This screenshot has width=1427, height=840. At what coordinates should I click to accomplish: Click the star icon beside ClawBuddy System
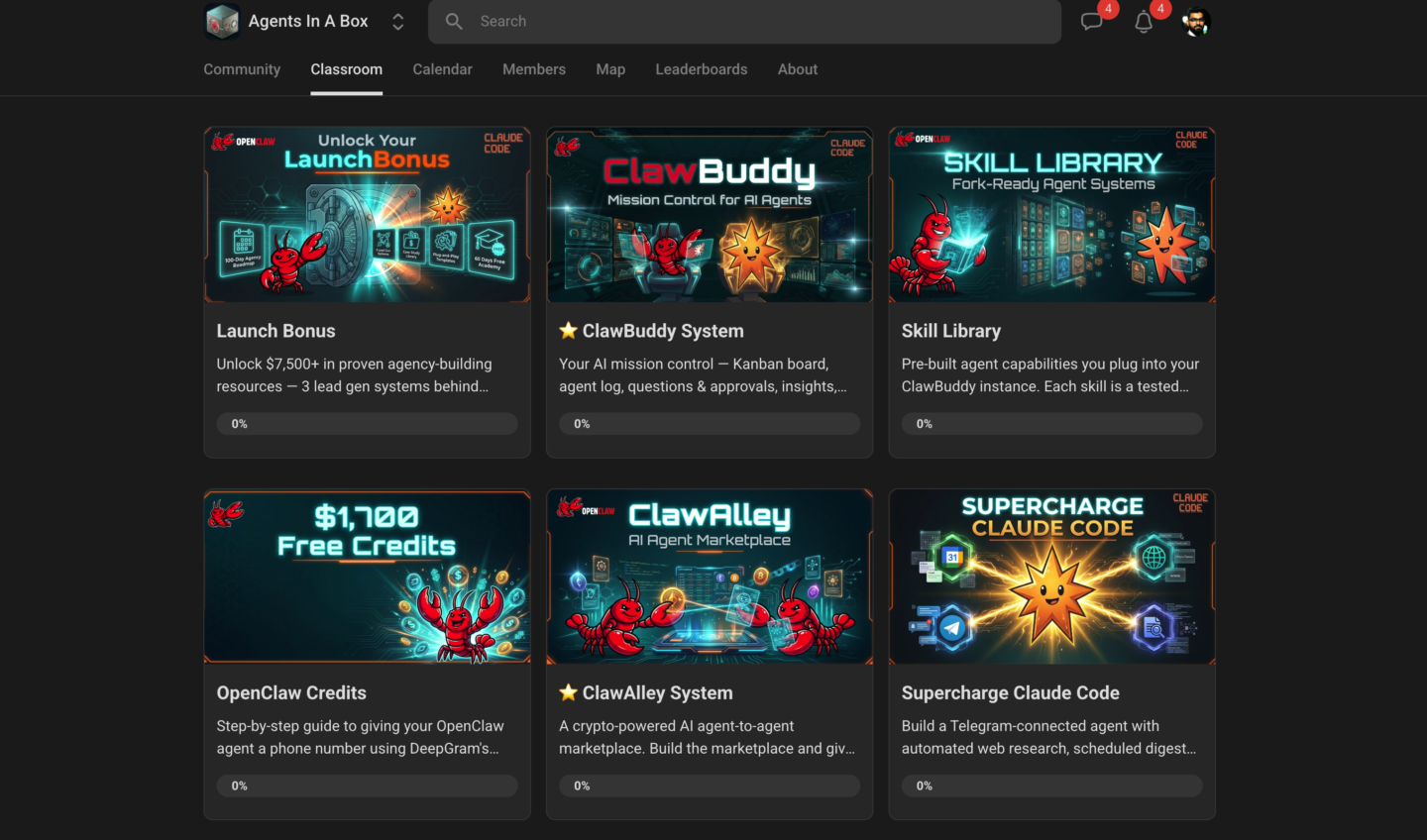pyautogui.click(x=568, y=330)
